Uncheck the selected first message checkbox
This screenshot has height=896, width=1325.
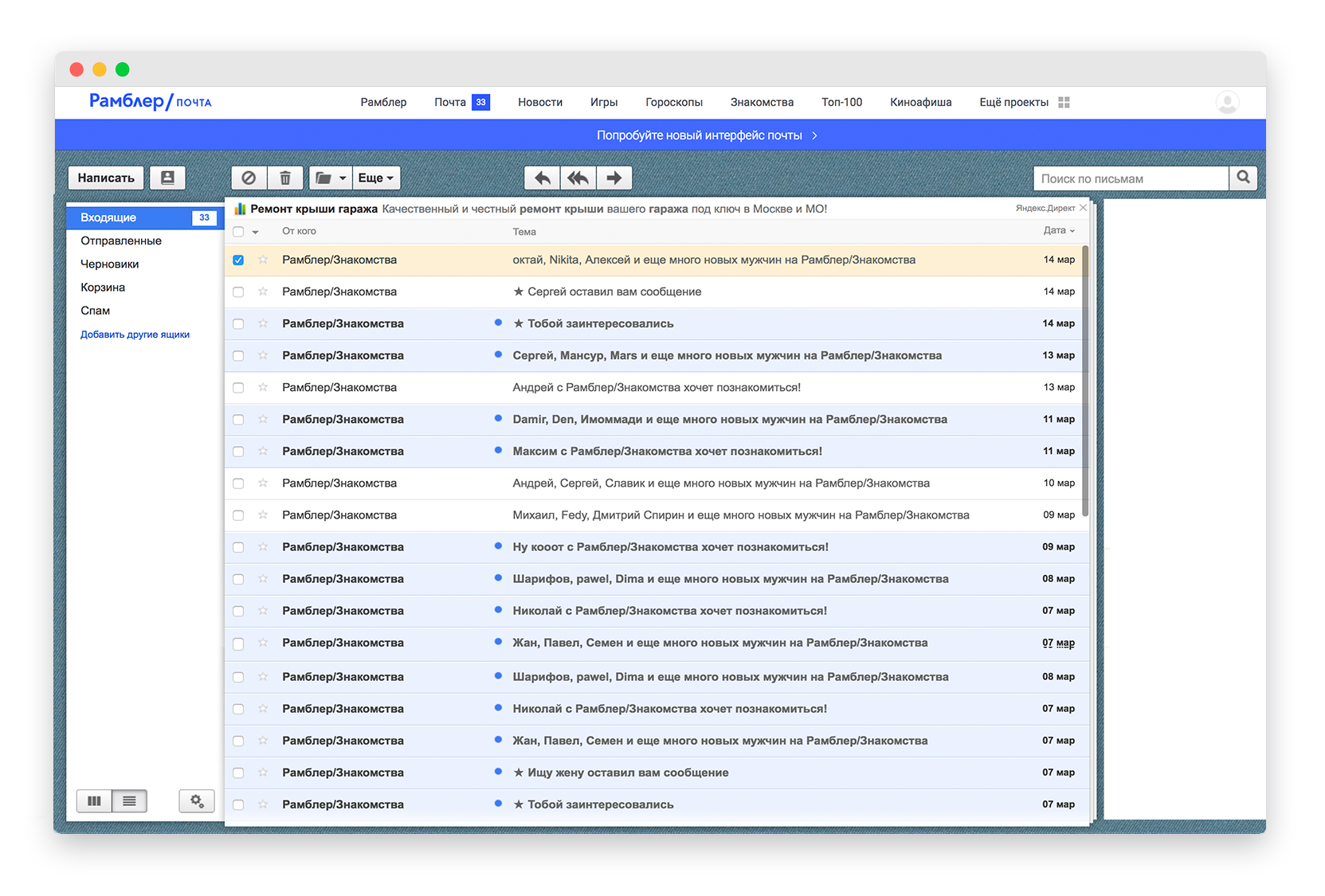pos(238,260)
